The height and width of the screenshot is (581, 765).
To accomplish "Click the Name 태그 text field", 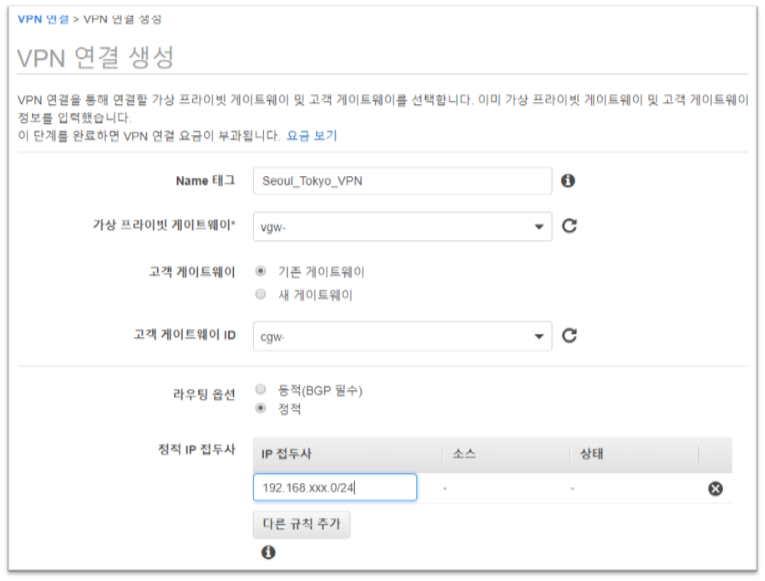I will coord(402,181).
